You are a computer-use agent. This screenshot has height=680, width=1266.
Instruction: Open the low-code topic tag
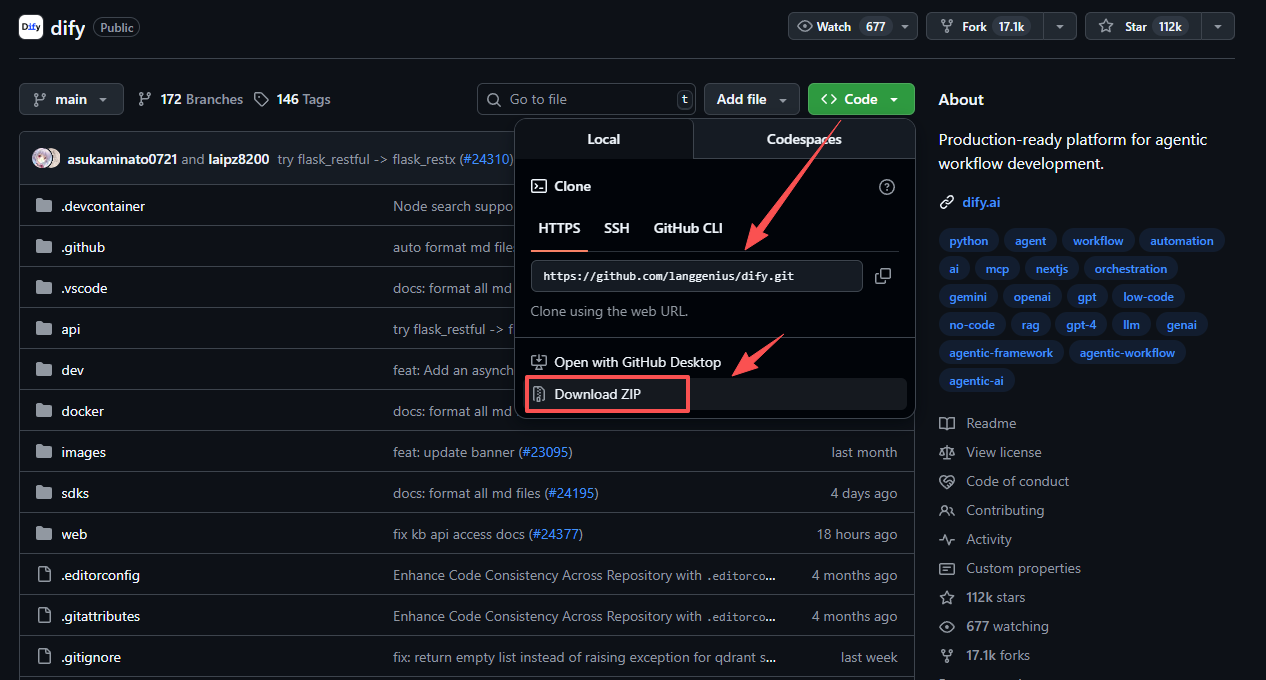coord(1148,297)
